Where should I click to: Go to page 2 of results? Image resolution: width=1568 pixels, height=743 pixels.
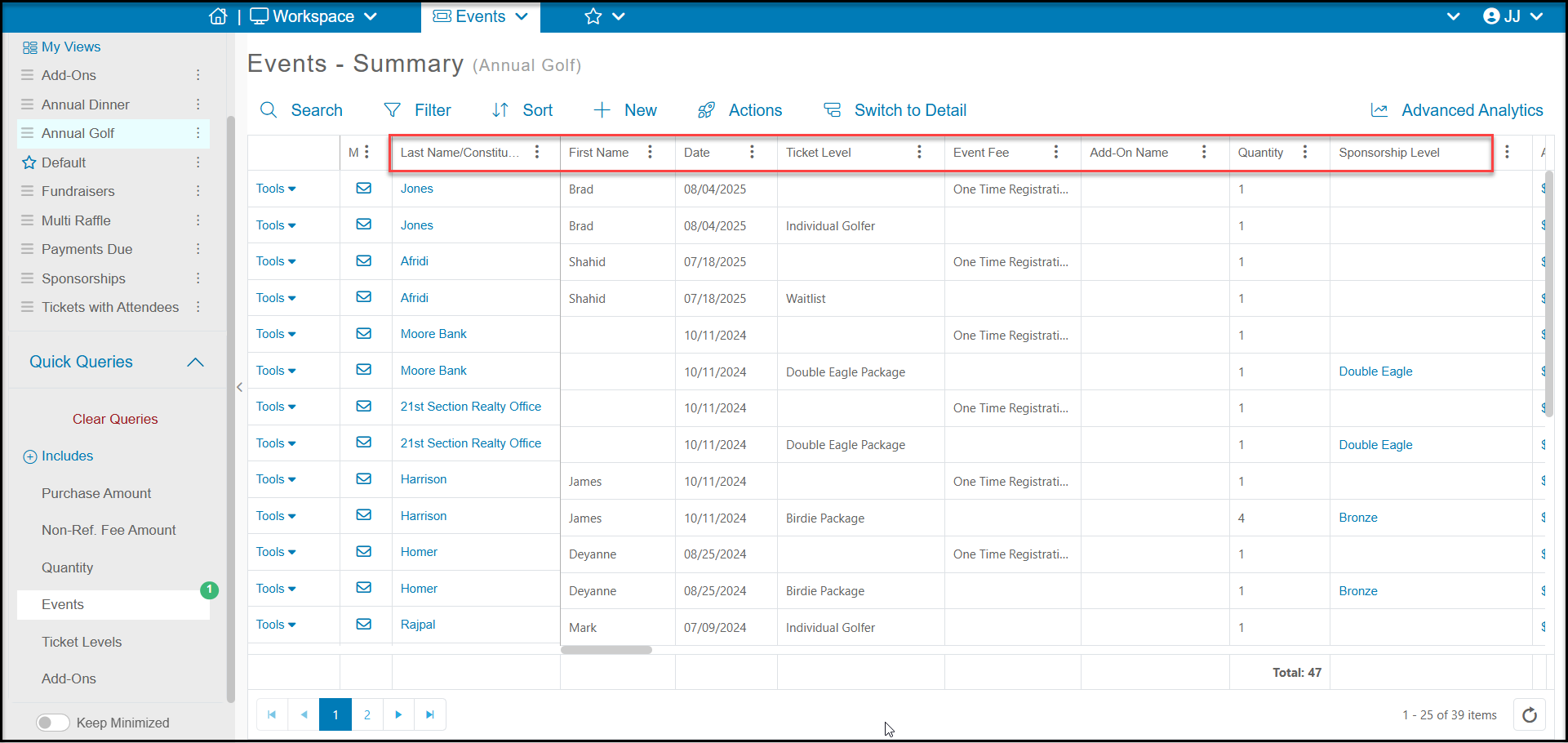[x=367, y=714]
